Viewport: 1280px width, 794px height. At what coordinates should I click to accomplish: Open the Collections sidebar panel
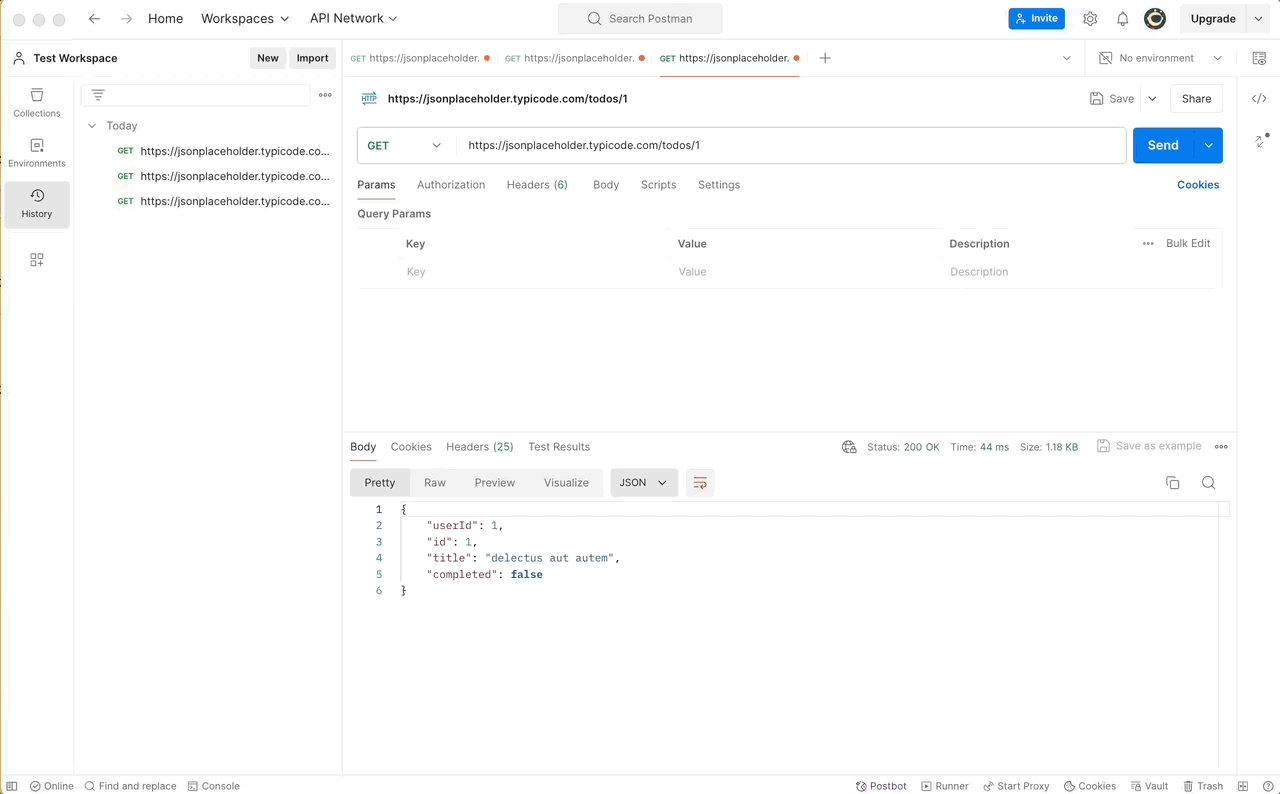pyautogui.click(x=37, y=103)
